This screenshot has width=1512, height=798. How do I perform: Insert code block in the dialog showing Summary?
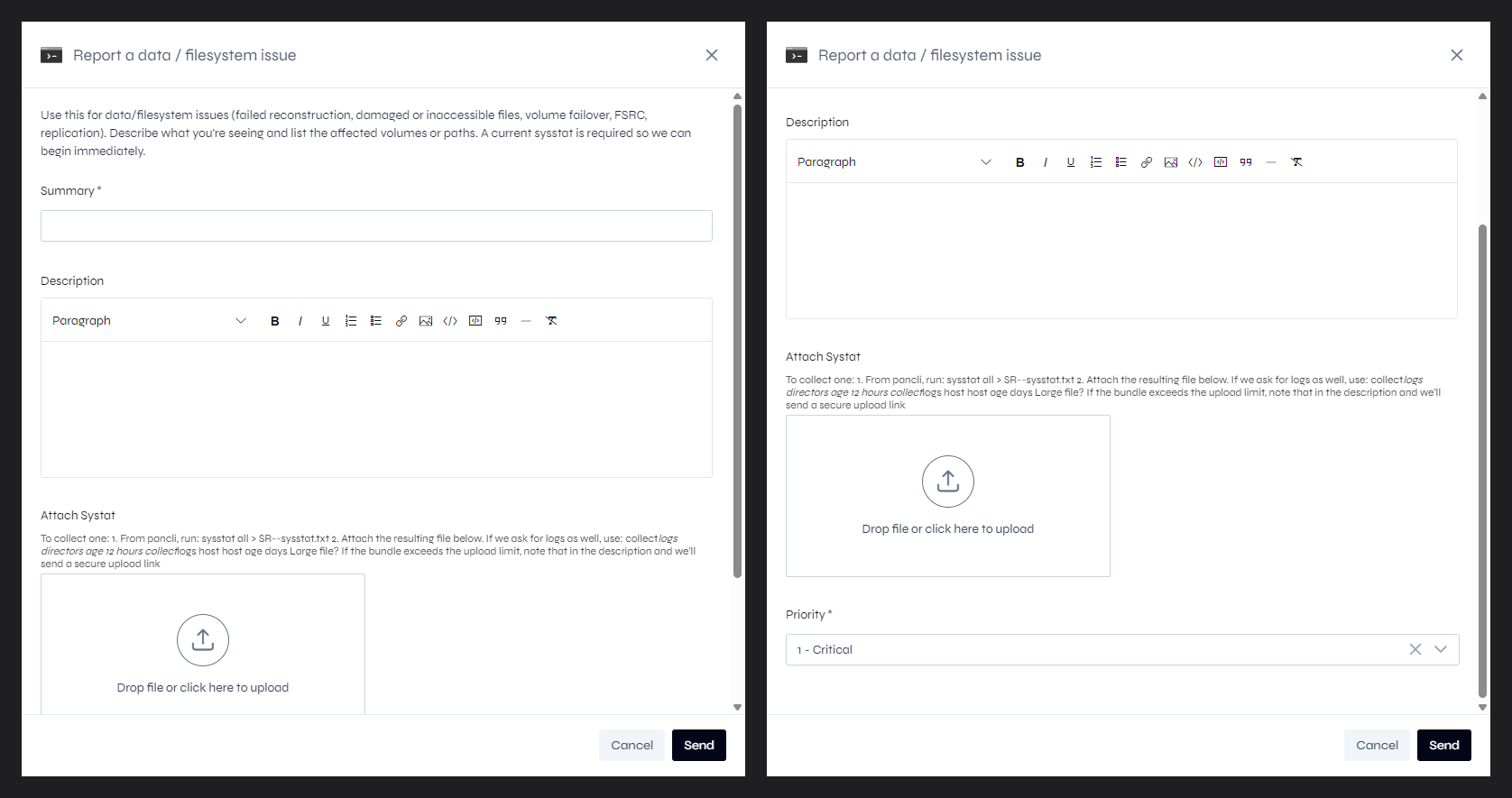pyautogui.click(x=475, y=321)
